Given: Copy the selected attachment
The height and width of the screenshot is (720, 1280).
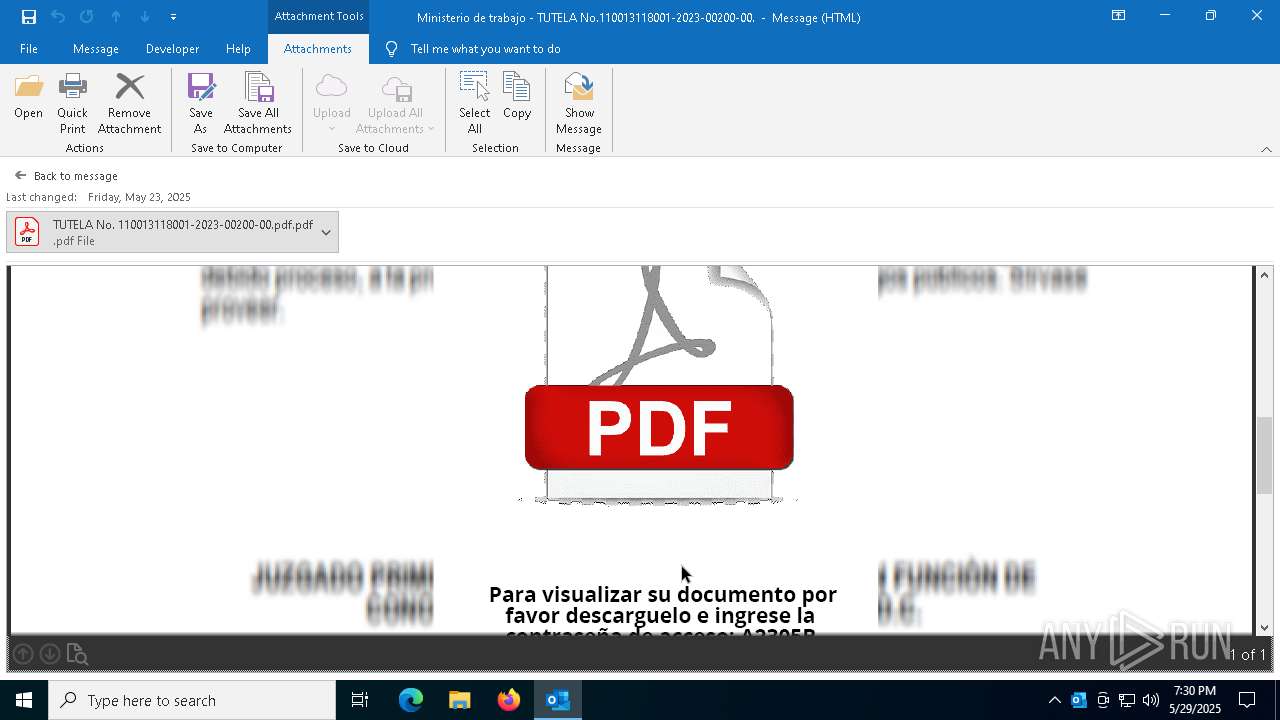Looking at the screenshot, I should pos(517,96).
